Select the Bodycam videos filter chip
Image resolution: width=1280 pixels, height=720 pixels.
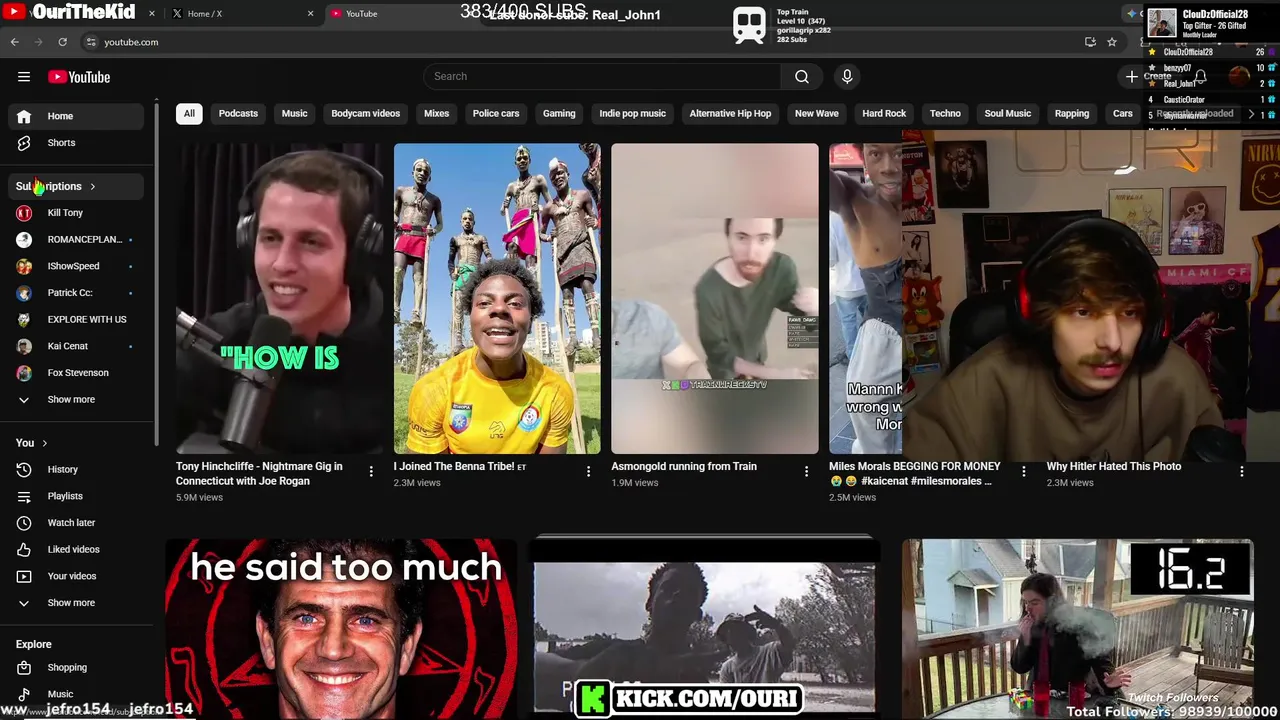(x=366, y=114)
